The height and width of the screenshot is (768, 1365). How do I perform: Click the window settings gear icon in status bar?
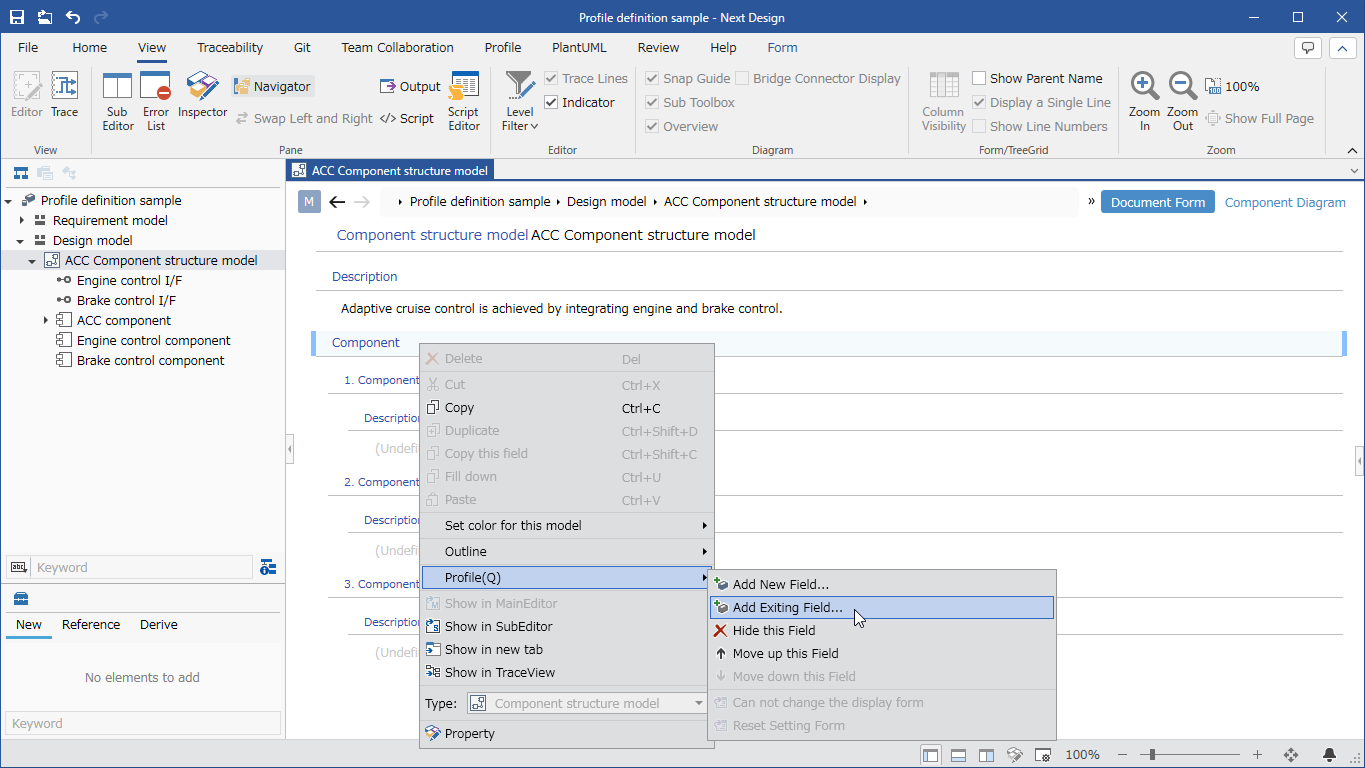click(1042, 755)
